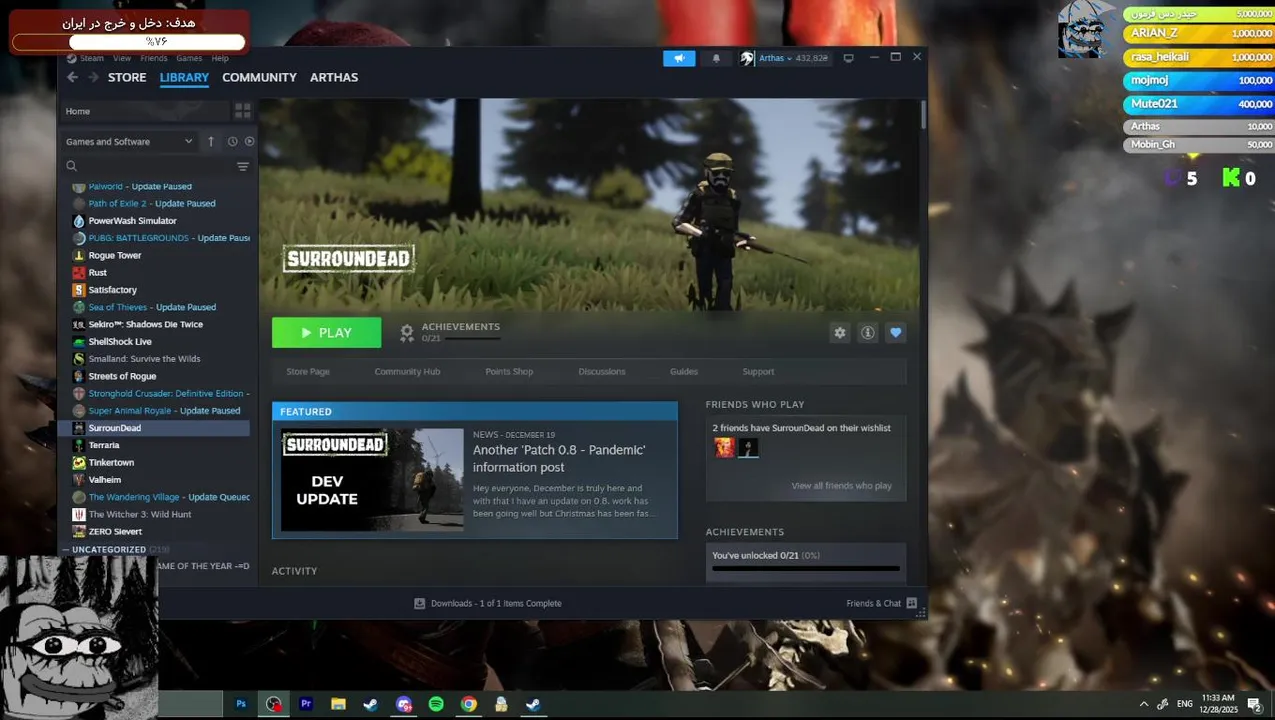Select Rust in the game list
Screen dimensions: 1275x720
click(97, 272)
